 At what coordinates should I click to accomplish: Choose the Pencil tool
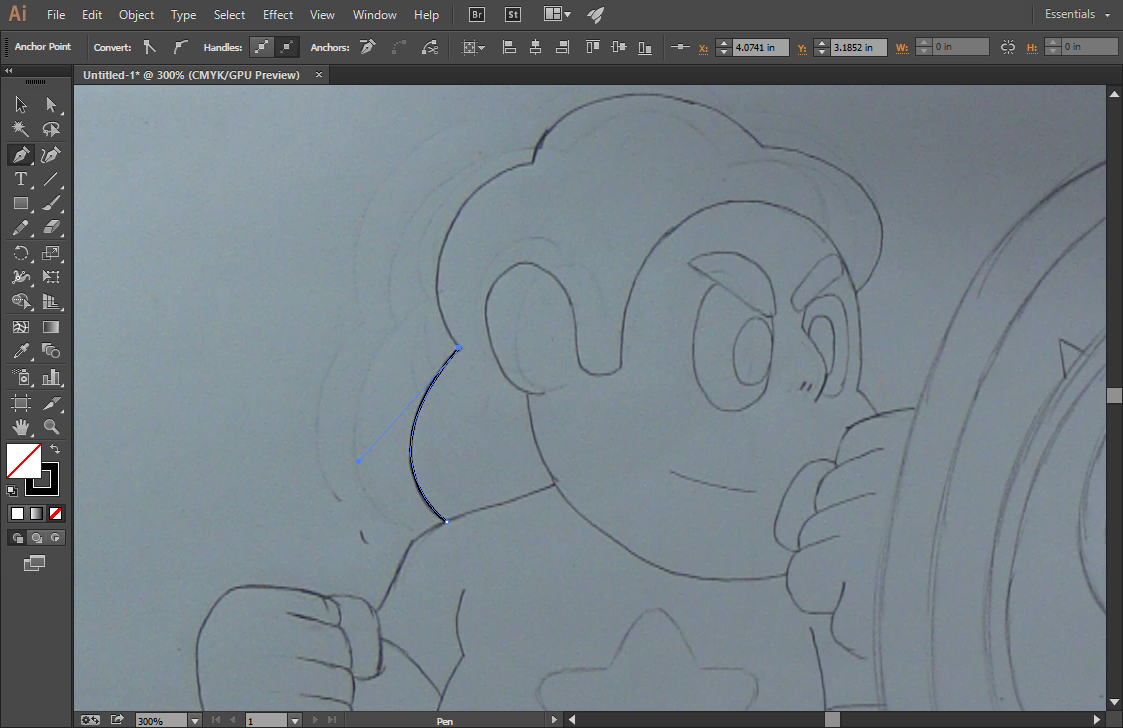[x=21, y=228]
